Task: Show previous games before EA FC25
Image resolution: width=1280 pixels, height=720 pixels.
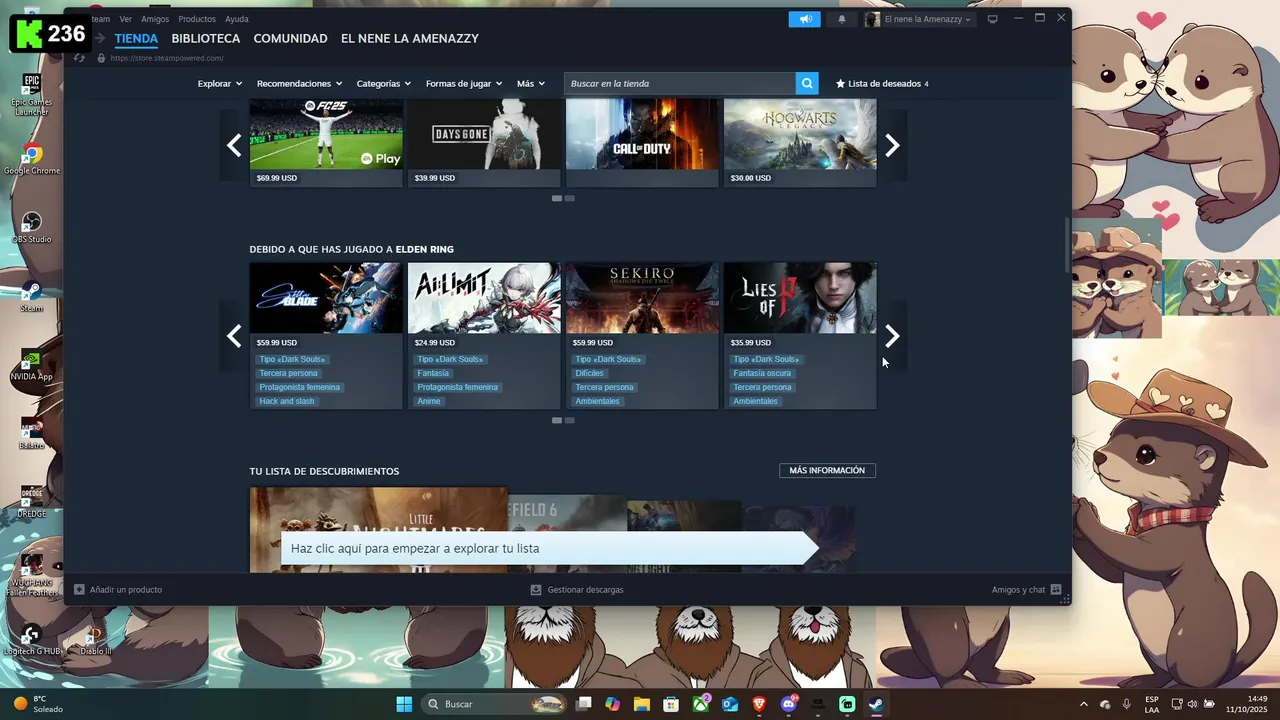Action: point(233,146)
